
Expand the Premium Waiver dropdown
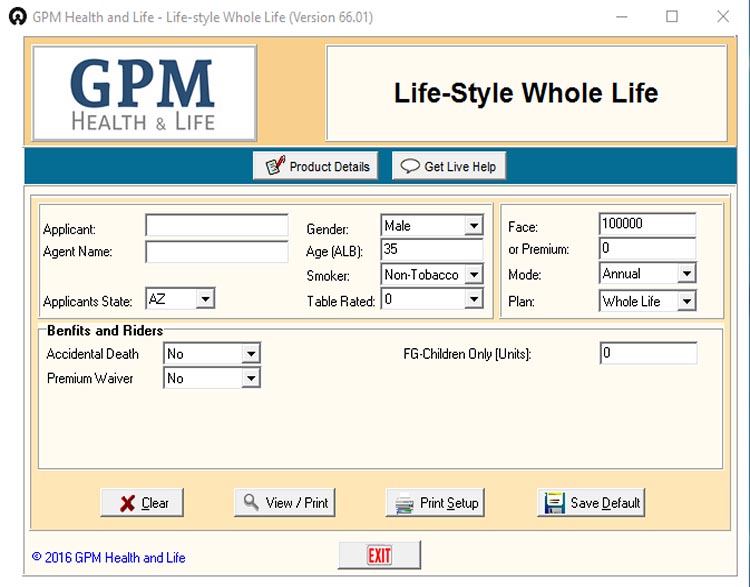click(x=251, y=378)
